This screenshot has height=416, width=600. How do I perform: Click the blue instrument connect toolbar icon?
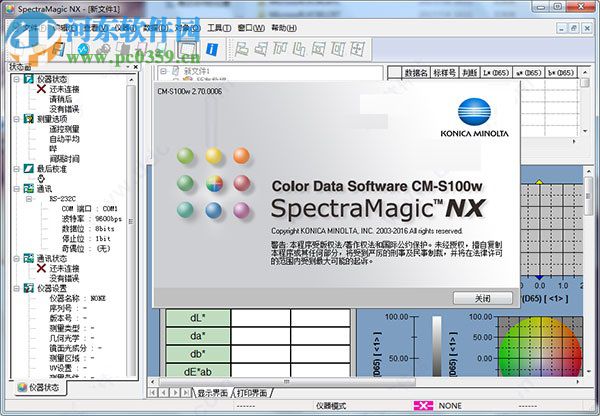coord(83,49)
